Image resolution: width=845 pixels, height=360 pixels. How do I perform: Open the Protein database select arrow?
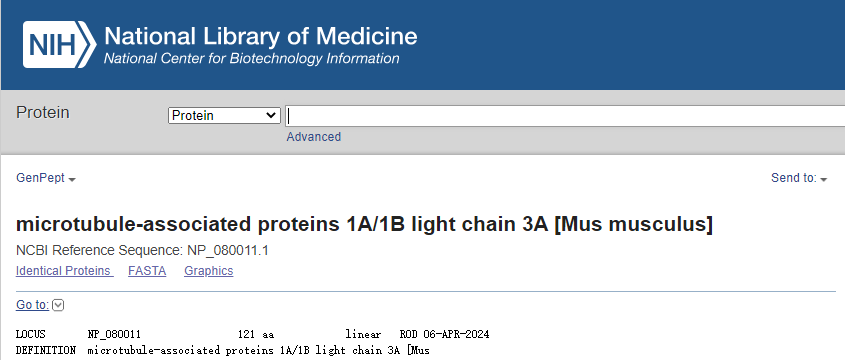271,115
